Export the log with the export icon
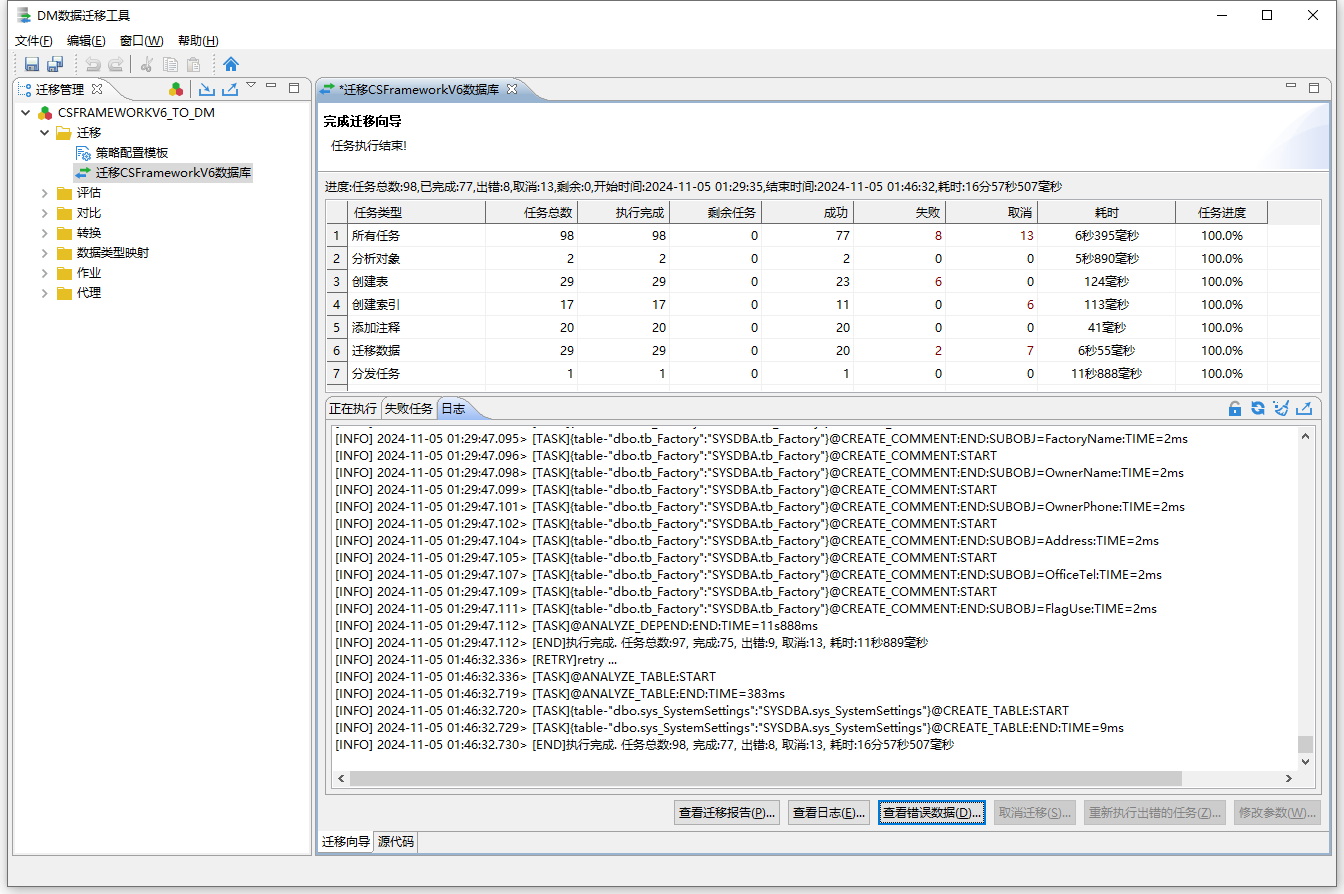The image size is (1344, 894). pos(1304,408)
